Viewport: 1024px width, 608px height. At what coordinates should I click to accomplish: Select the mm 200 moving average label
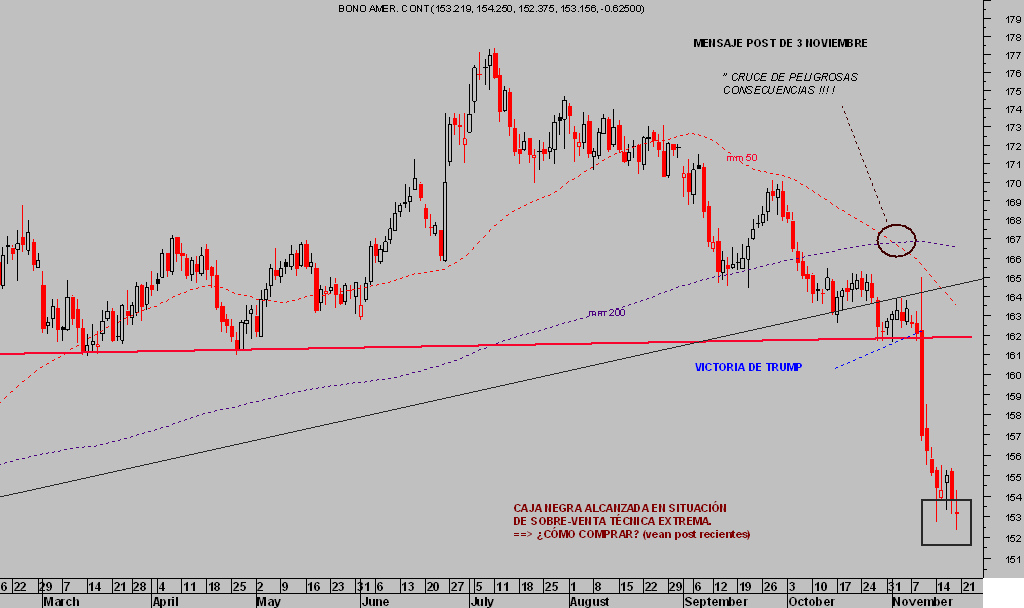pyautogui.click(x=606, y=313)
